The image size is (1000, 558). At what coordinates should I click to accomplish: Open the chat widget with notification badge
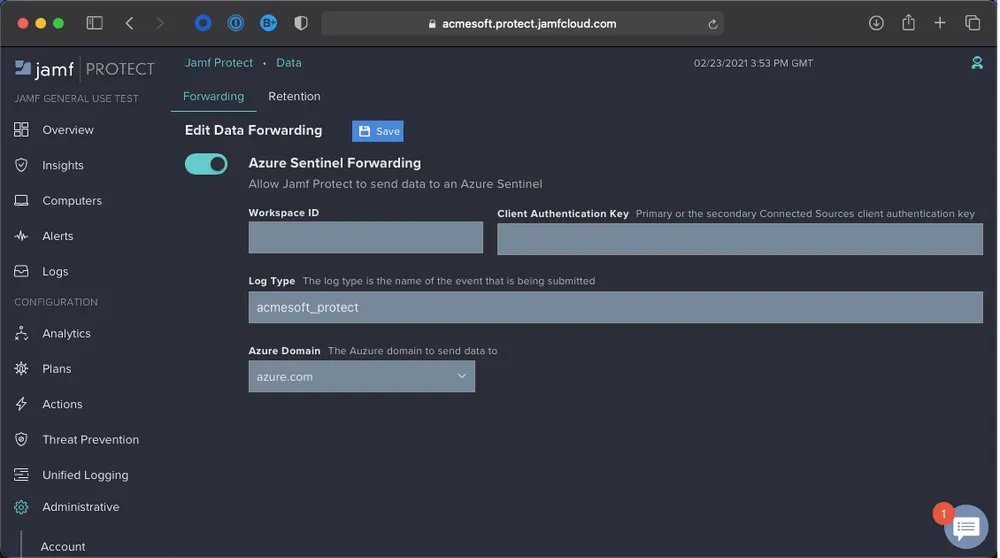(966, 527)
